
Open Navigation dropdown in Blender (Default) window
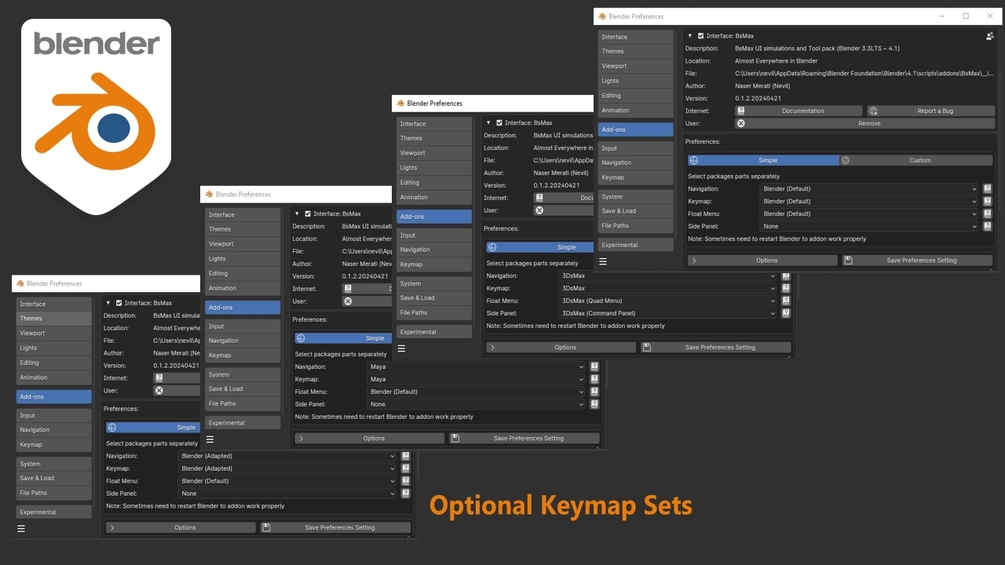pos(869,189)
